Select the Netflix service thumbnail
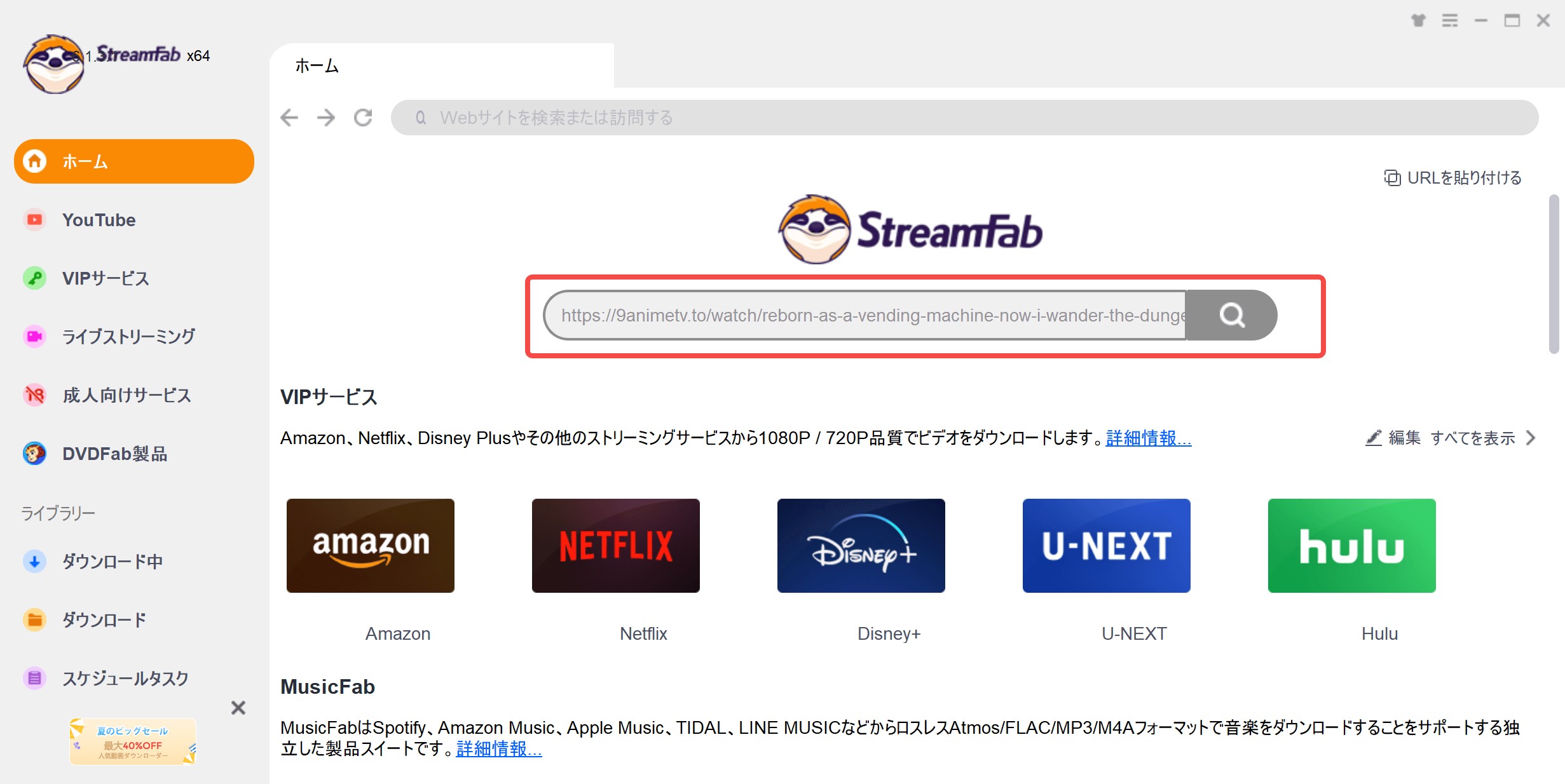The height and width of the screenshot is (784, 1565). (x=616, y=546)
